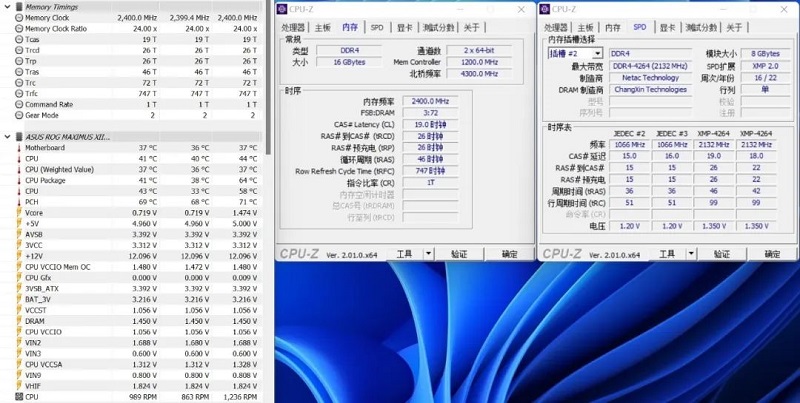This screenshot has width=800, height=403.
Task: Click the clock icon beside Trp
Action: [x=19, y=61]
